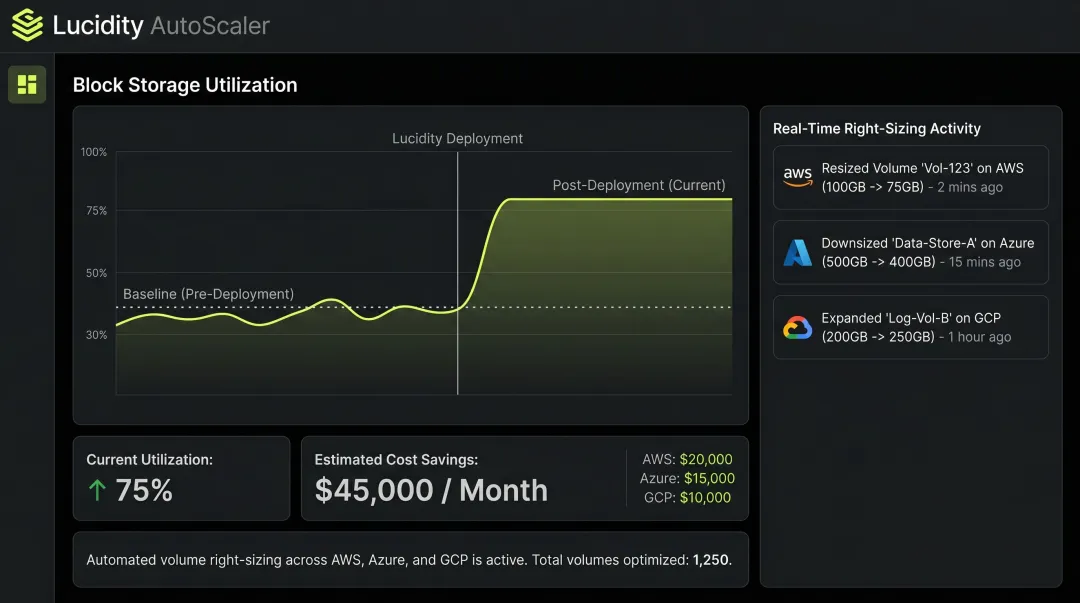Click the '(500GB -> 400GB)' size text
The image size is (1080, 603).
878,263
